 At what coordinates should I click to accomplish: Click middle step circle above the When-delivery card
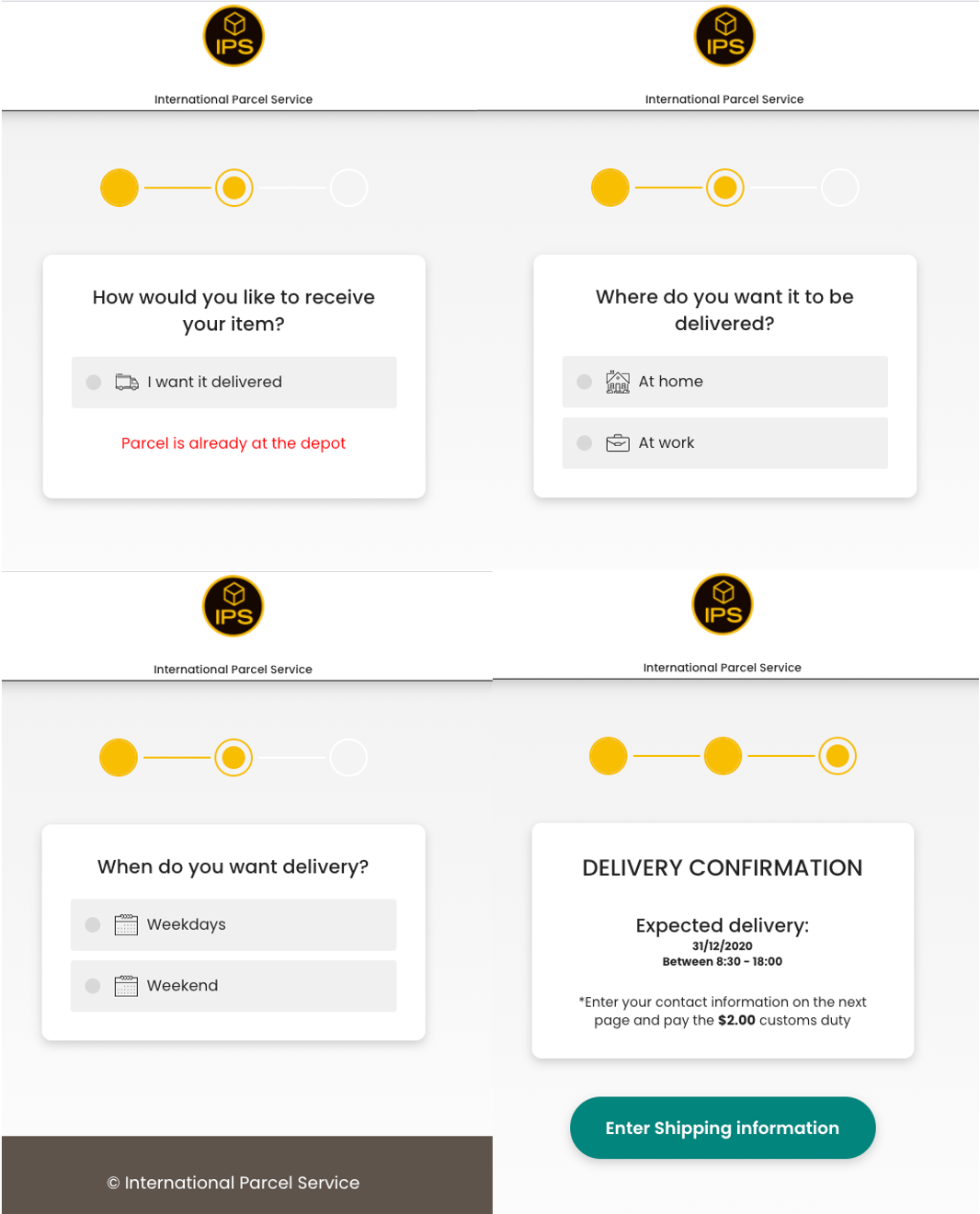click(x=234, y=758)
